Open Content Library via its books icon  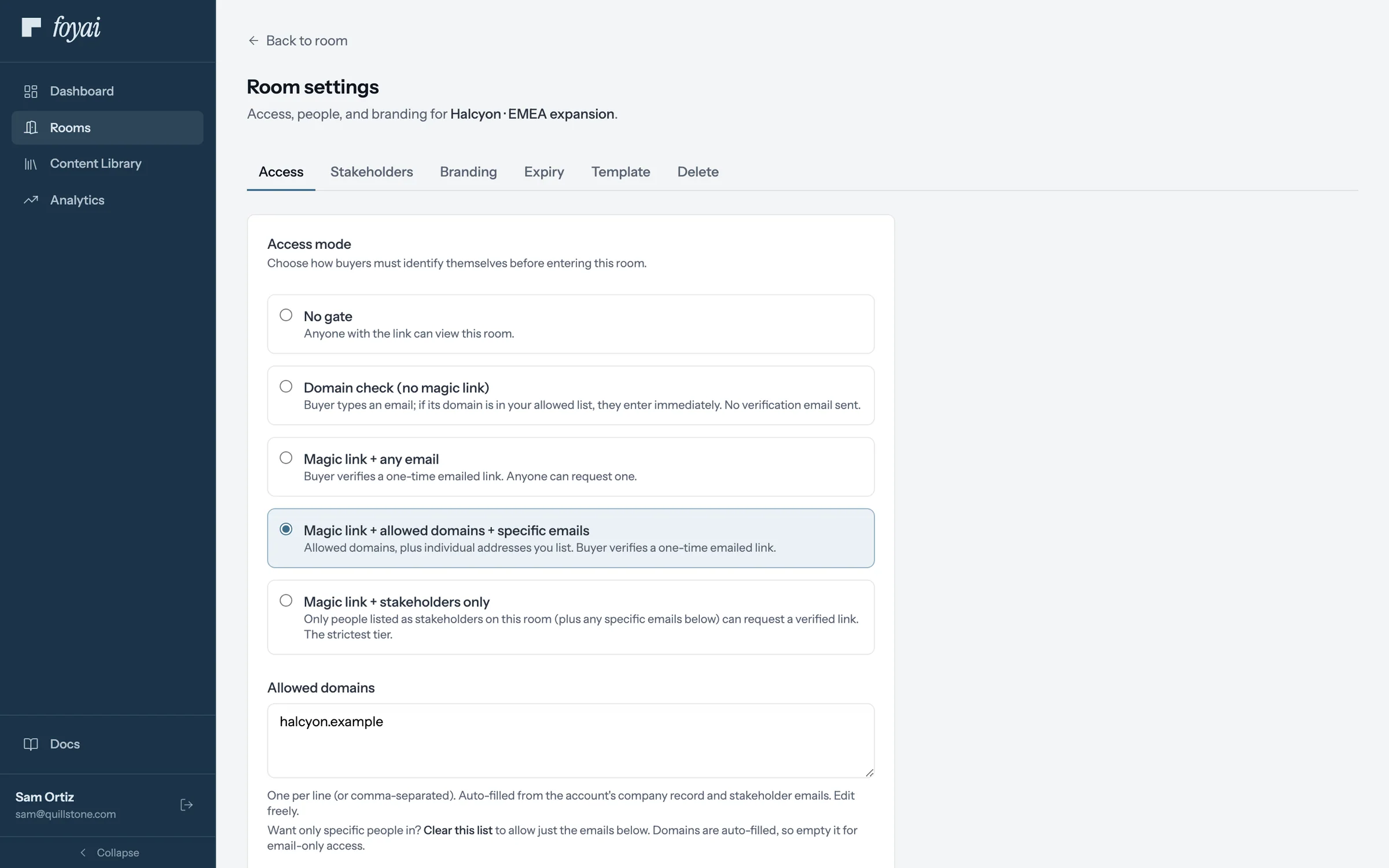pos(31,164)
